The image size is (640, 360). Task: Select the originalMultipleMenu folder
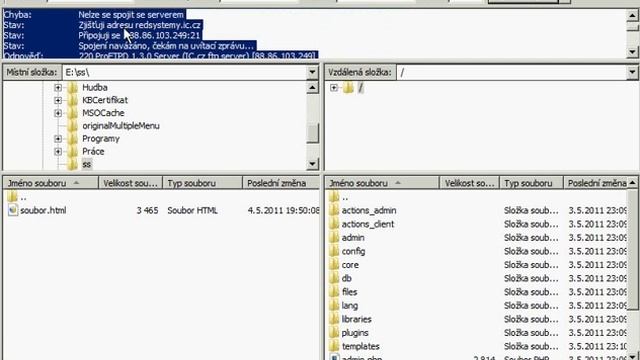tap(121, 126)
